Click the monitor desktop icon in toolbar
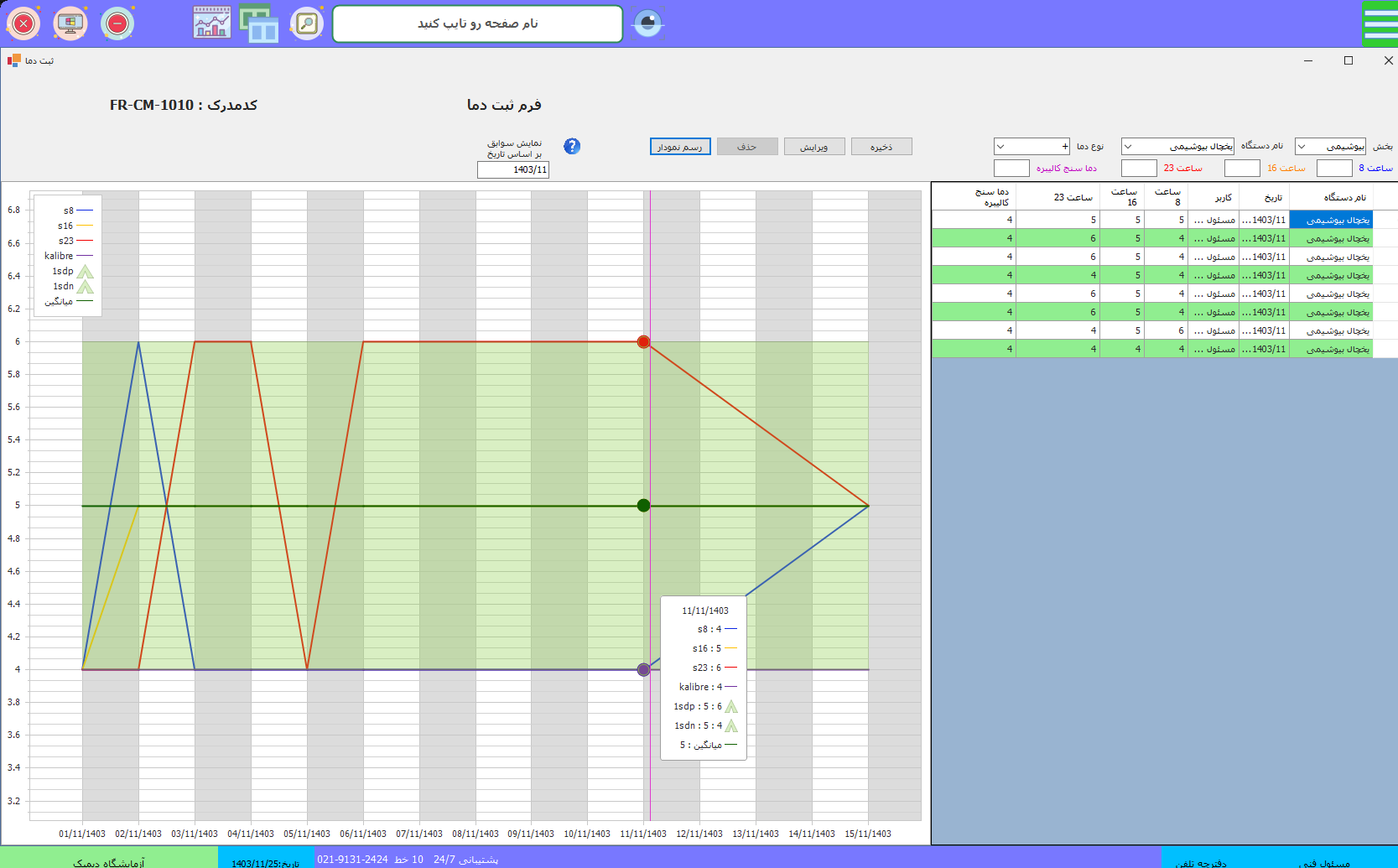 coord(70,23)
